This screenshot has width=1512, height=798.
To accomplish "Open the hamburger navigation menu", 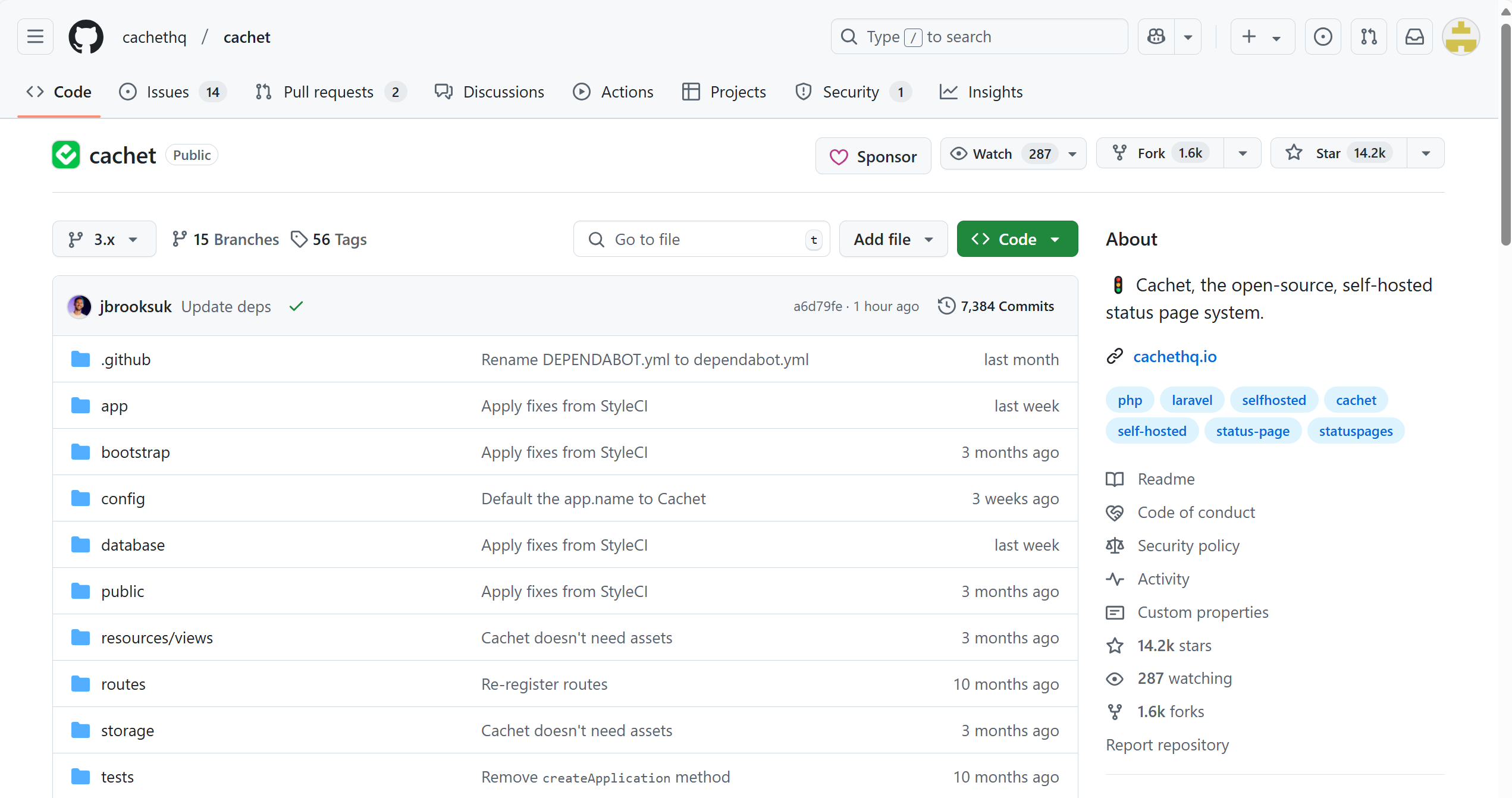I will click(35, 37).
